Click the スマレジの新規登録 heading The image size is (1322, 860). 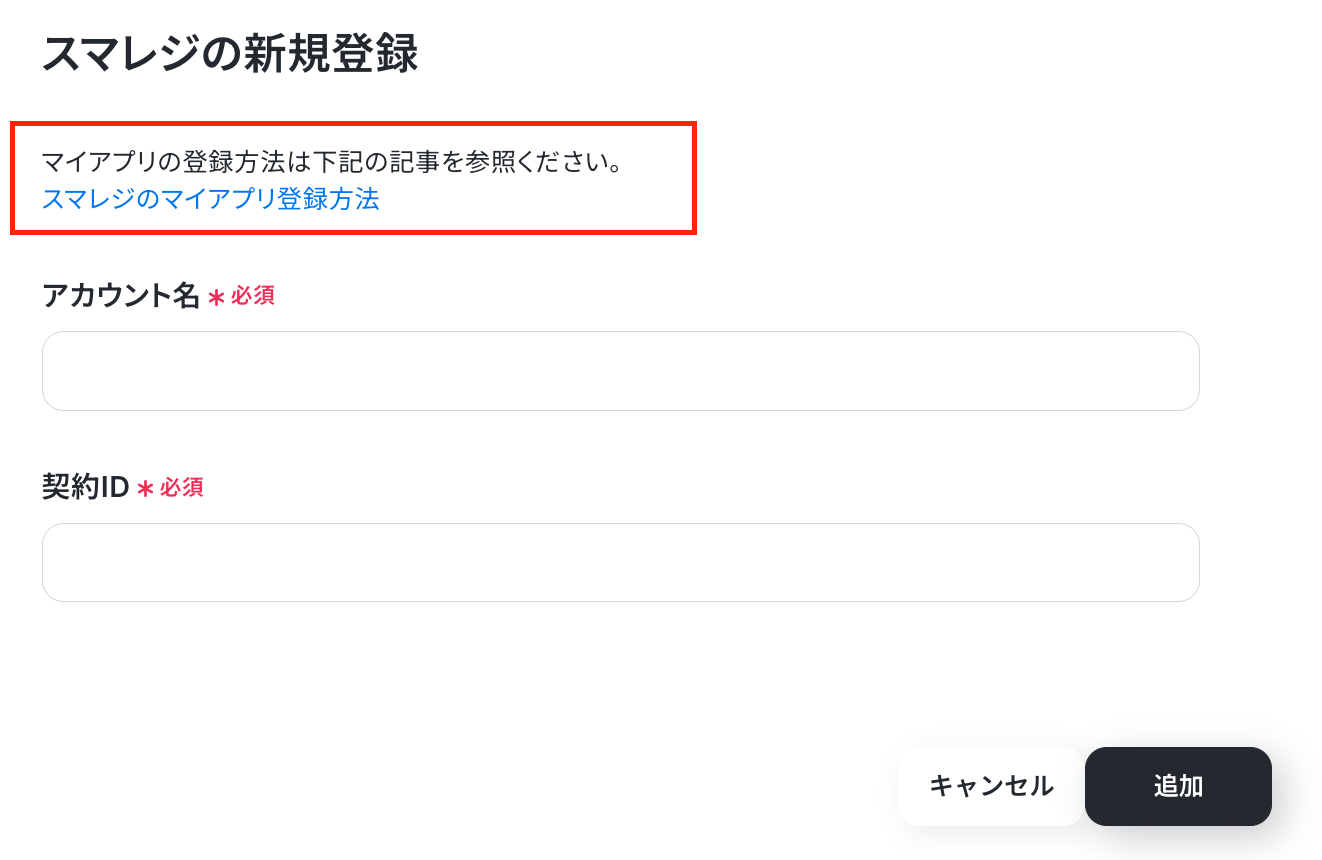[x=230, y=53]
